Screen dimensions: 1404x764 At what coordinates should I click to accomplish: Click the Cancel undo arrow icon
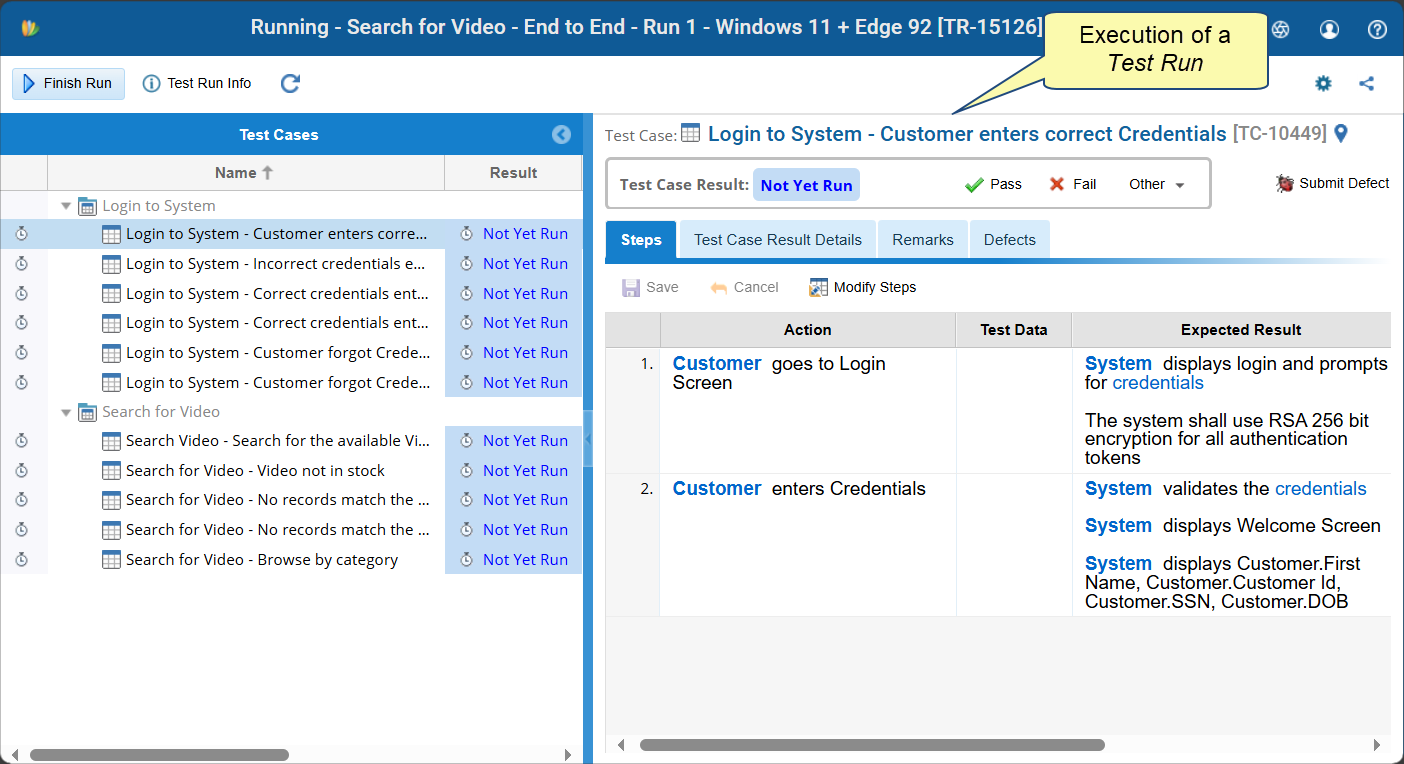click(x=718, y=287)
